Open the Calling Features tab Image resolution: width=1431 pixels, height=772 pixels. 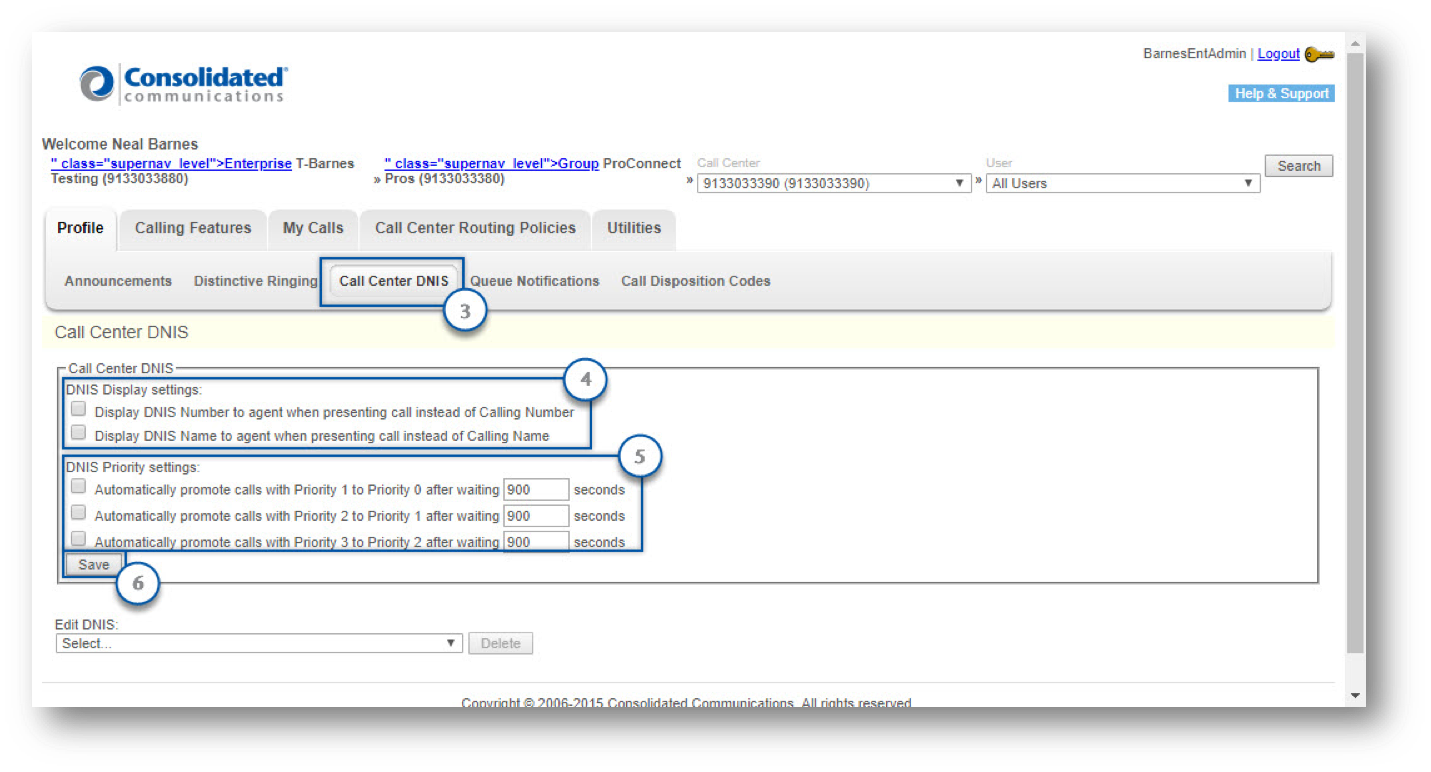coord(193,228)
